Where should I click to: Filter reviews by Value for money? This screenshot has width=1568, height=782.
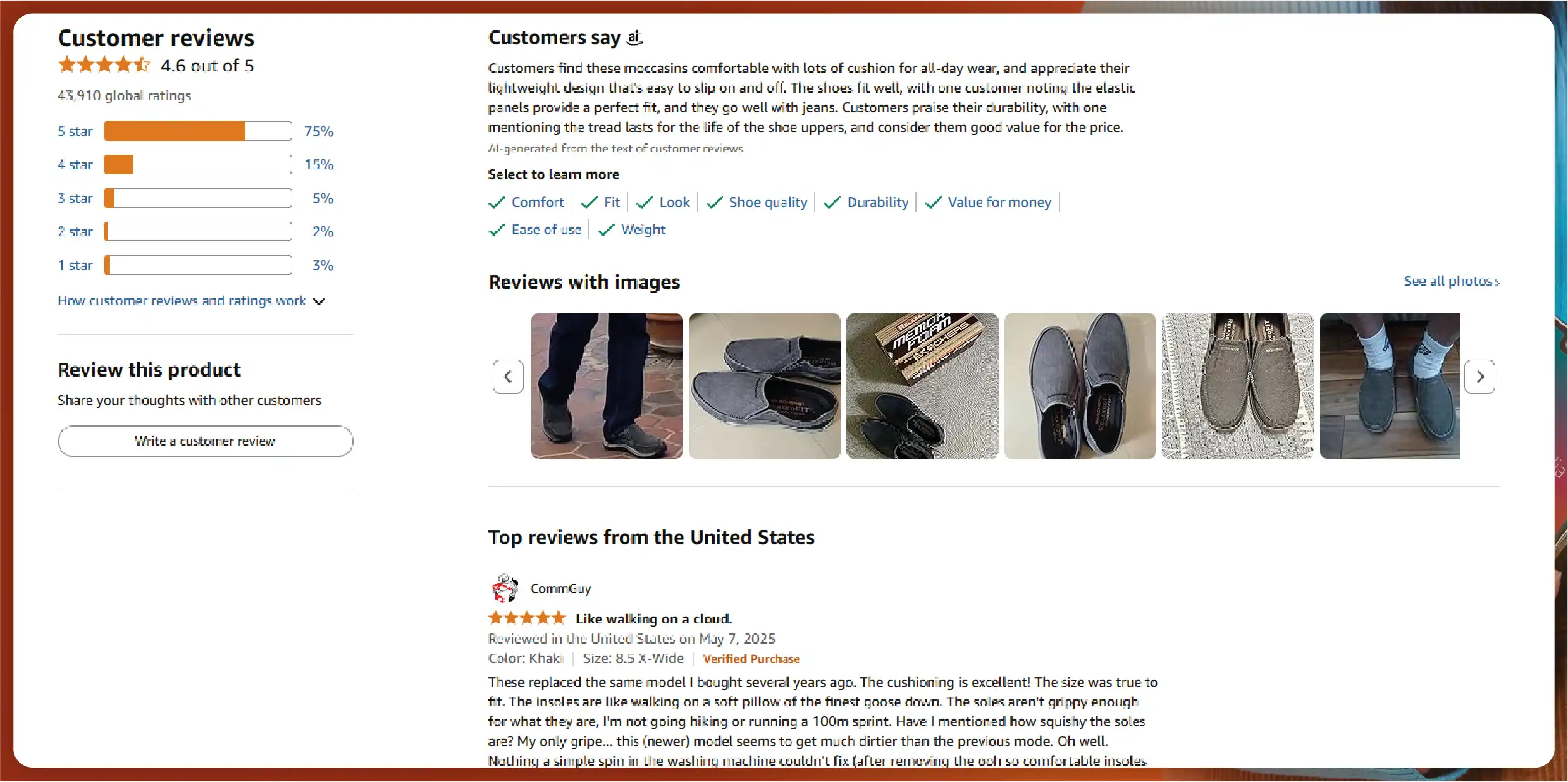999,202
